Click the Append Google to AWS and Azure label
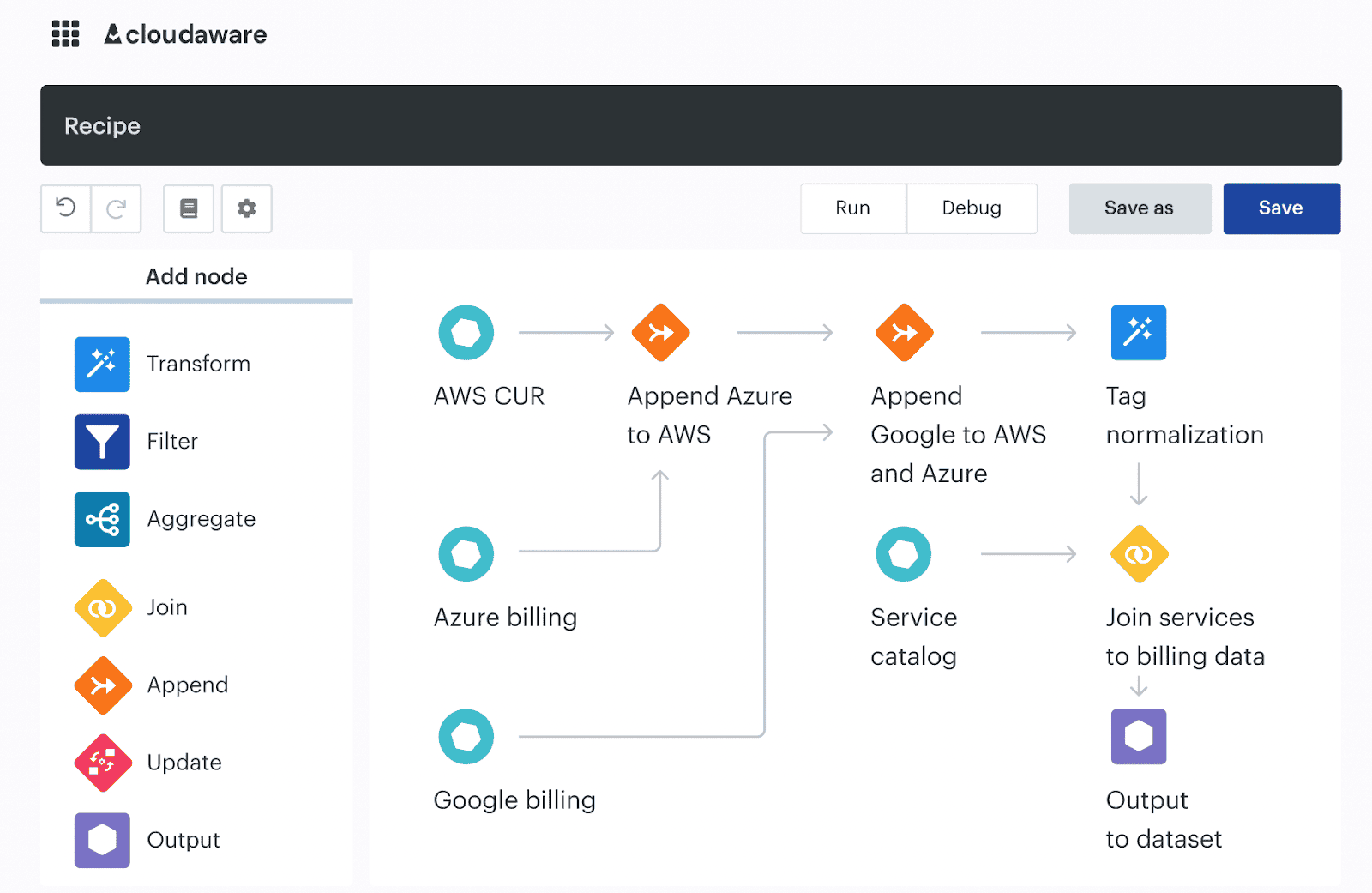The image size is (1372, 893). [959, 435]
